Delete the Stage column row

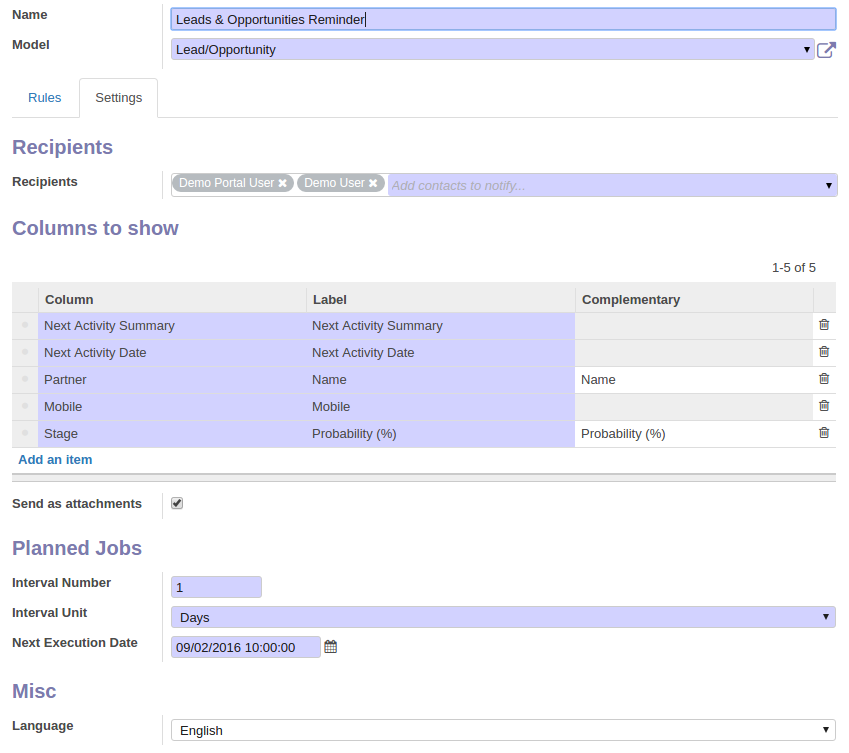pos(824,433)
